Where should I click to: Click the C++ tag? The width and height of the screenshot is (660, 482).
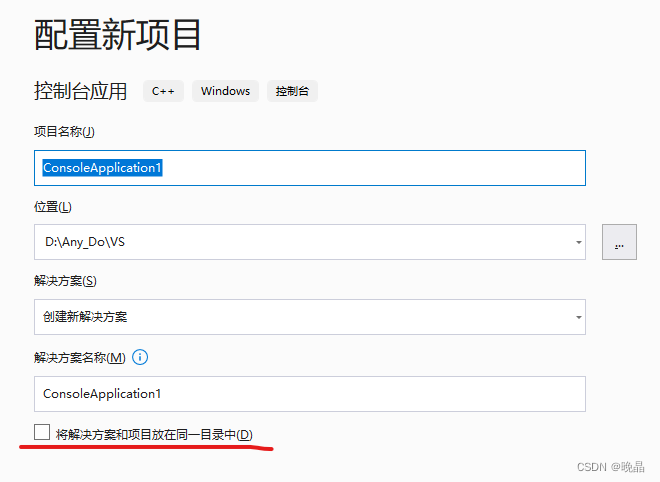pos(163,91)
